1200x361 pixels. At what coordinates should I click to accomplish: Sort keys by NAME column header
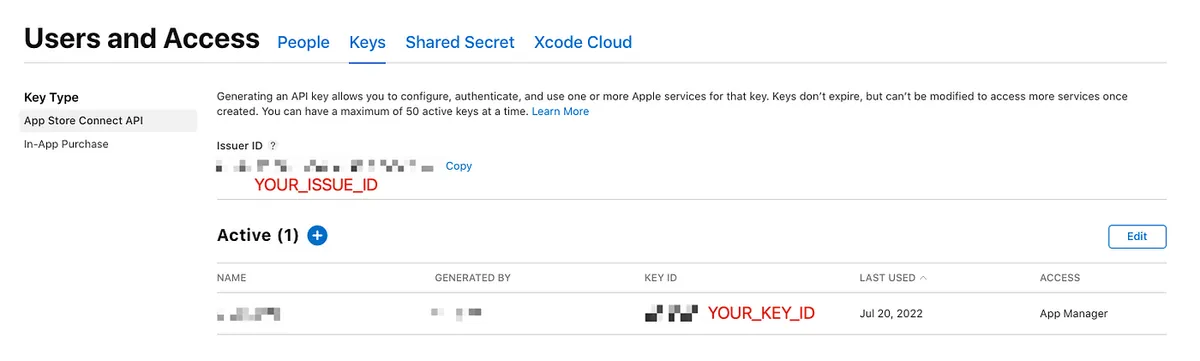click(x=231, y=278)
